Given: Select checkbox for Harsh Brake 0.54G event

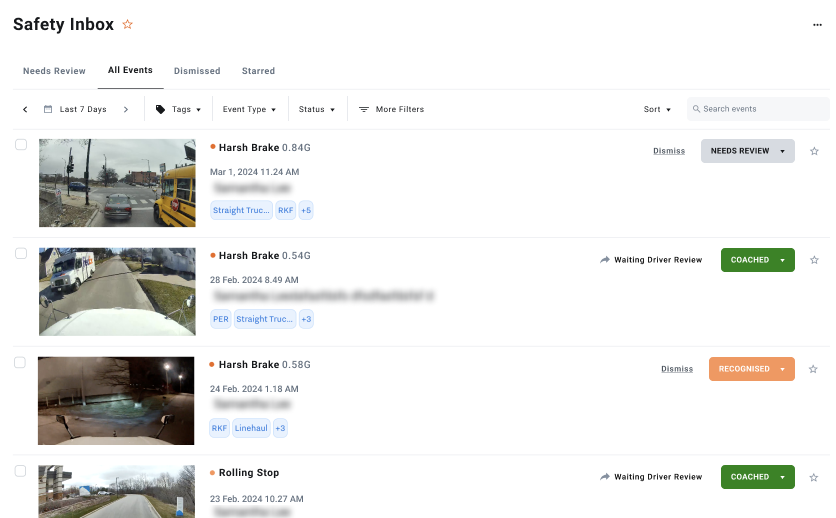Looking at the screenshot, I should [21, 253].
